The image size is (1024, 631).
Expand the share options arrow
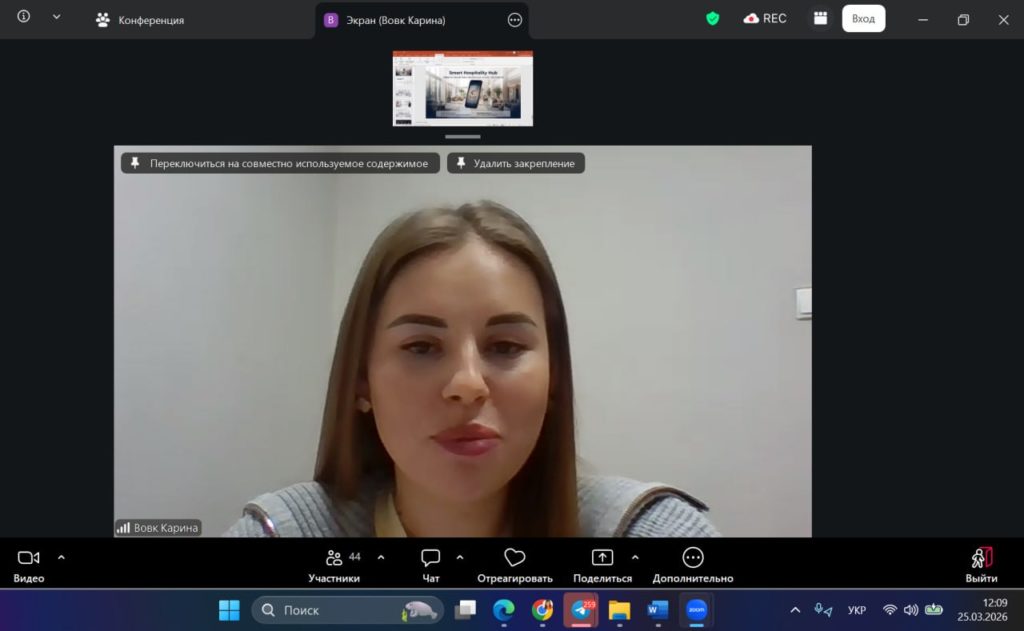(x=635, y=557)
